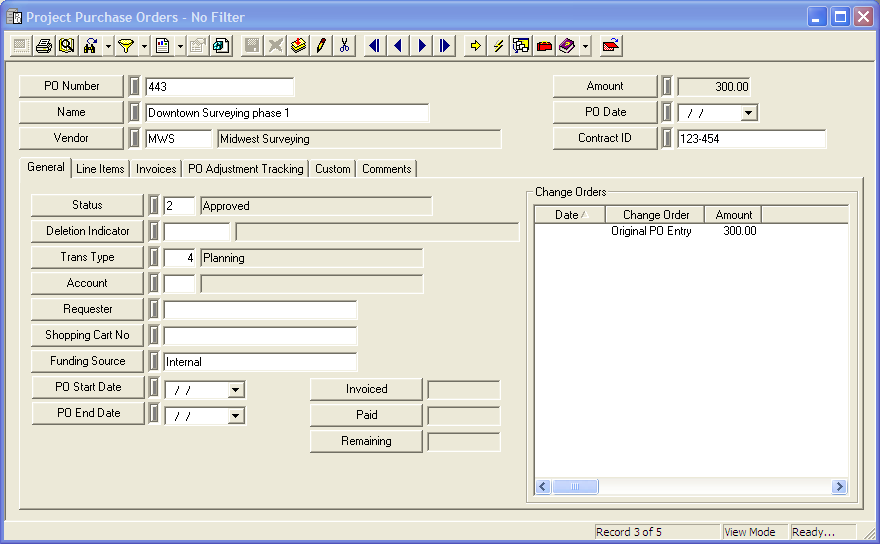Screen dimensions: 880x544
Task: Select the Original PO Entry row
Action: point(691,231)
